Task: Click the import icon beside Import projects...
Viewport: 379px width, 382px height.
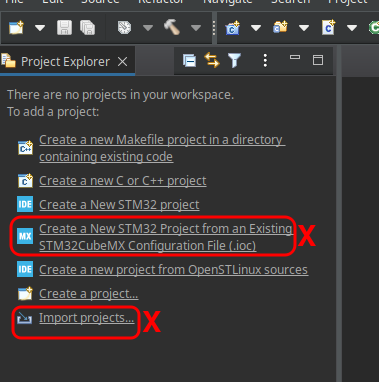Action: (x=25, y=318)
